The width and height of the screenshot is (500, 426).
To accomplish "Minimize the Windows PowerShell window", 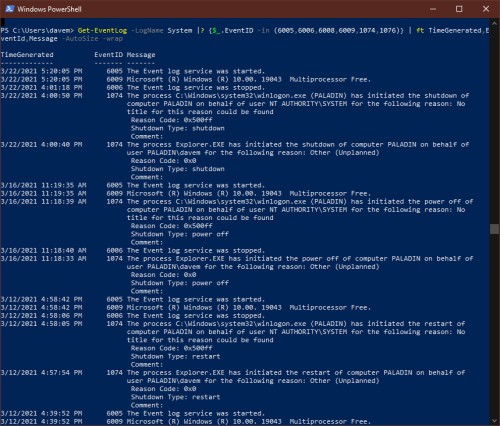I will coord(433,9).
